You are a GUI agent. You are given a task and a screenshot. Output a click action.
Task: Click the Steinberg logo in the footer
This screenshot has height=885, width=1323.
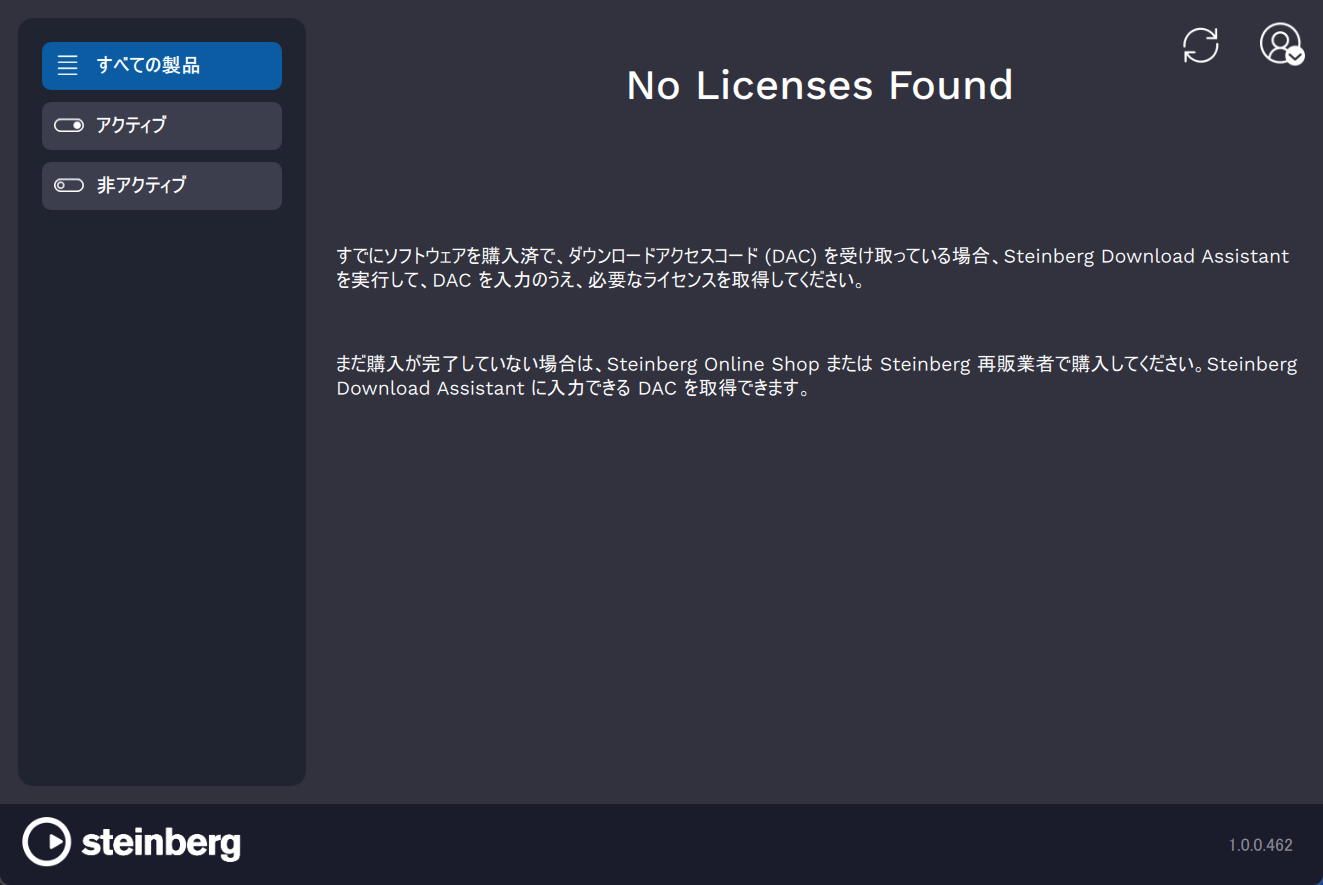(x=131, y=842)
